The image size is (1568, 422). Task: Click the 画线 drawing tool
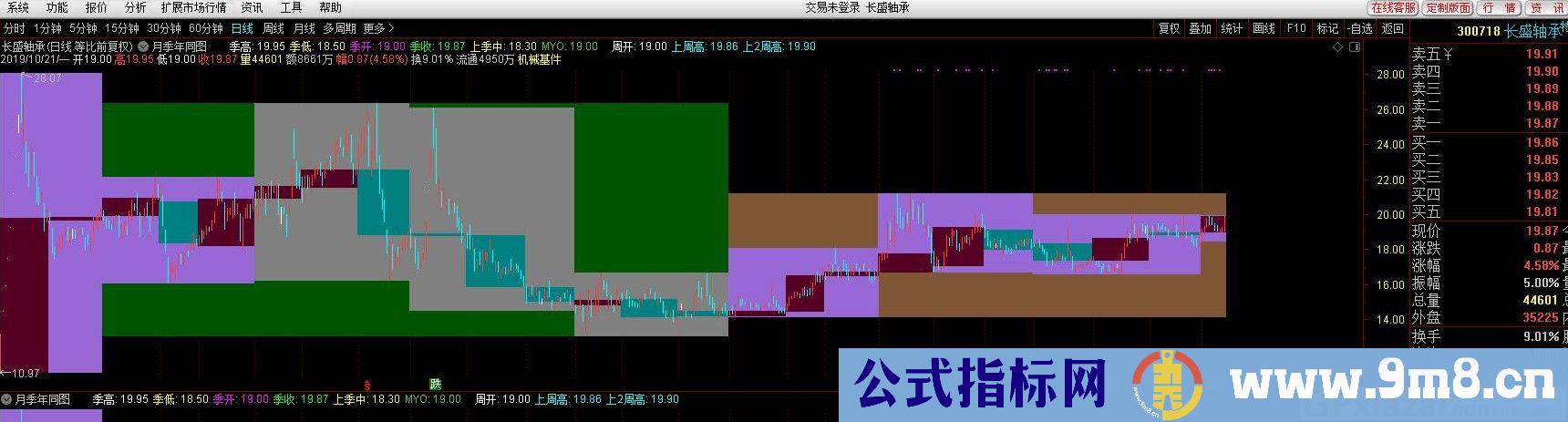pos(1264,28)
